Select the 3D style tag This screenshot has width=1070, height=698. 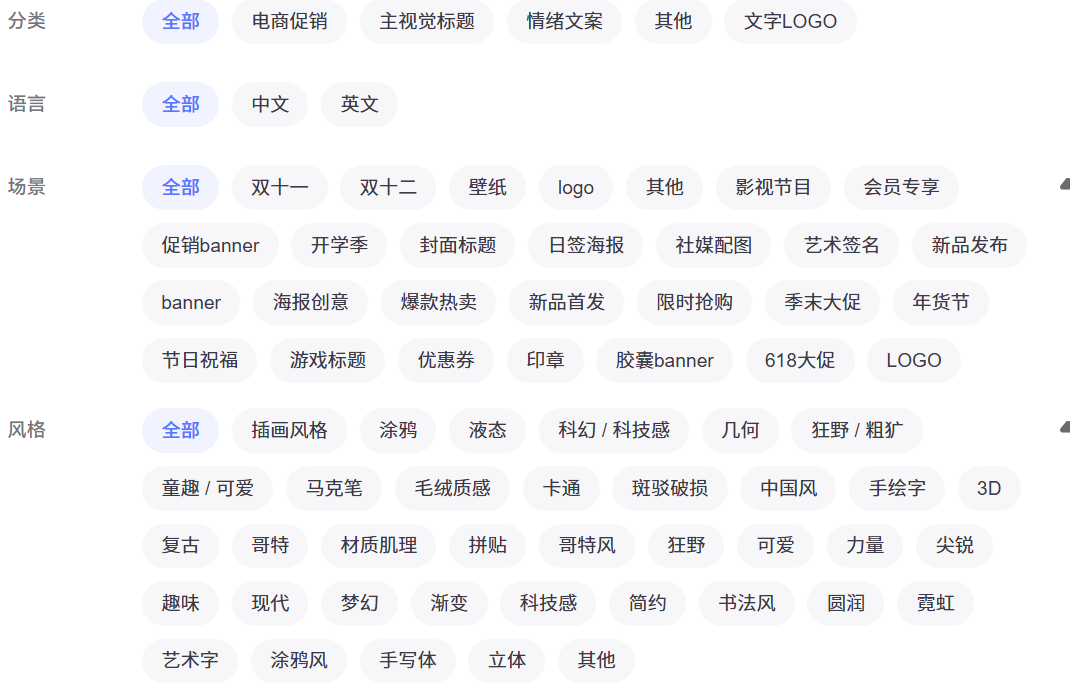(x=988, y=488)
